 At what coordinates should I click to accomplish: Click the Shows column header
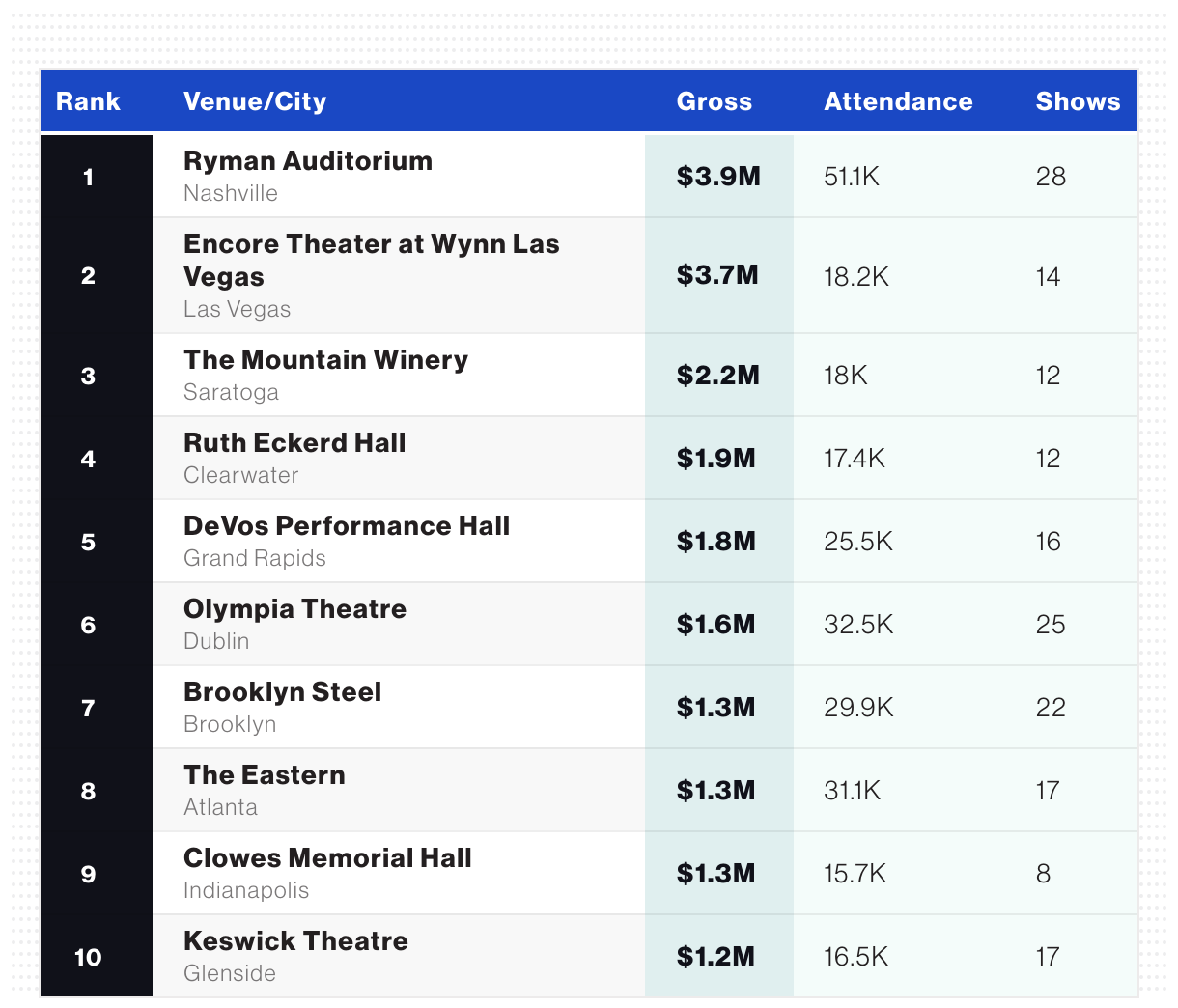pyautogui.click(x=1078, y=101)
